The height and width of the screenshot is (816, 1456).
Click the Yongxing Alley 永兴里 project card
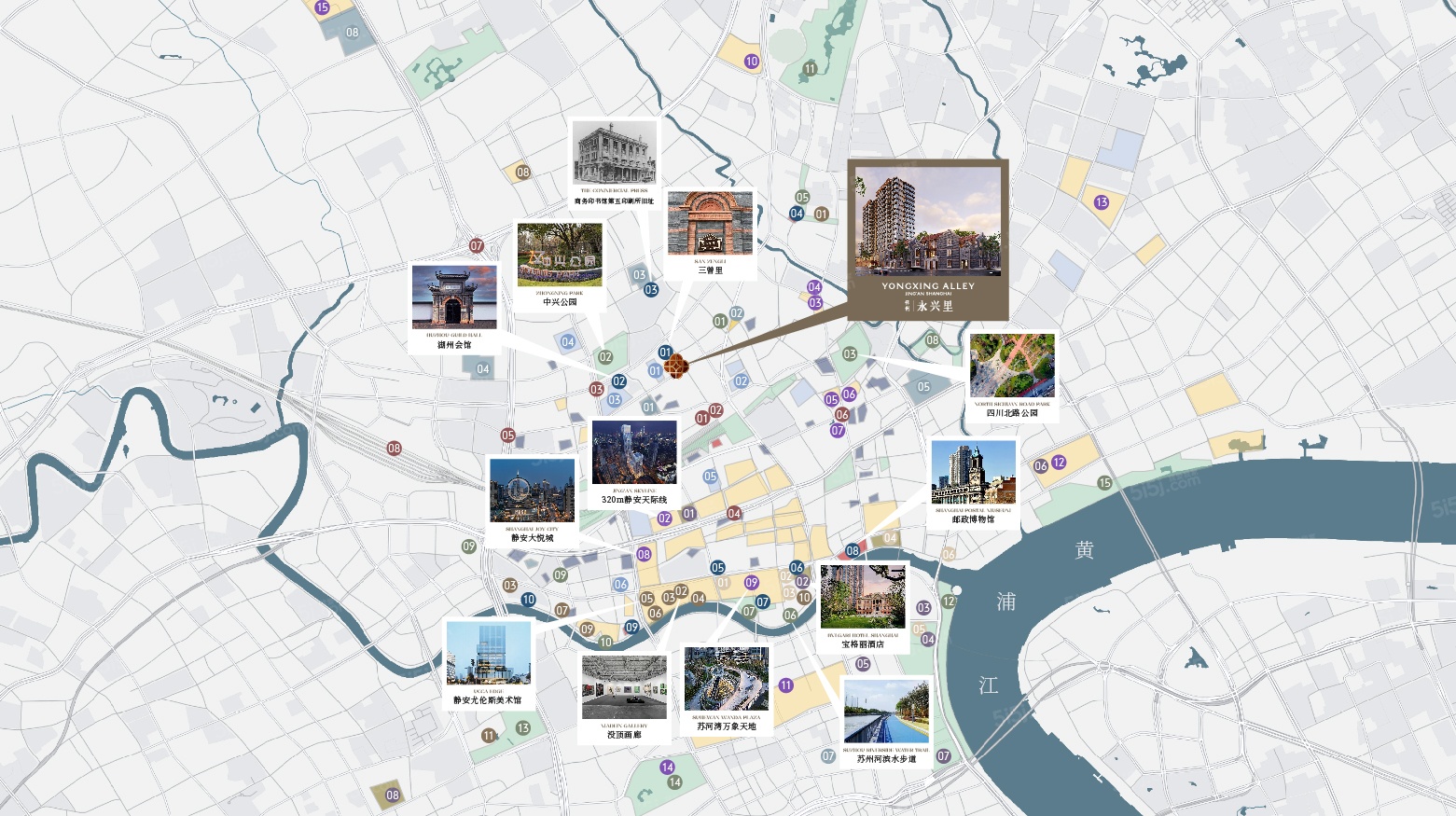(928, 240)
